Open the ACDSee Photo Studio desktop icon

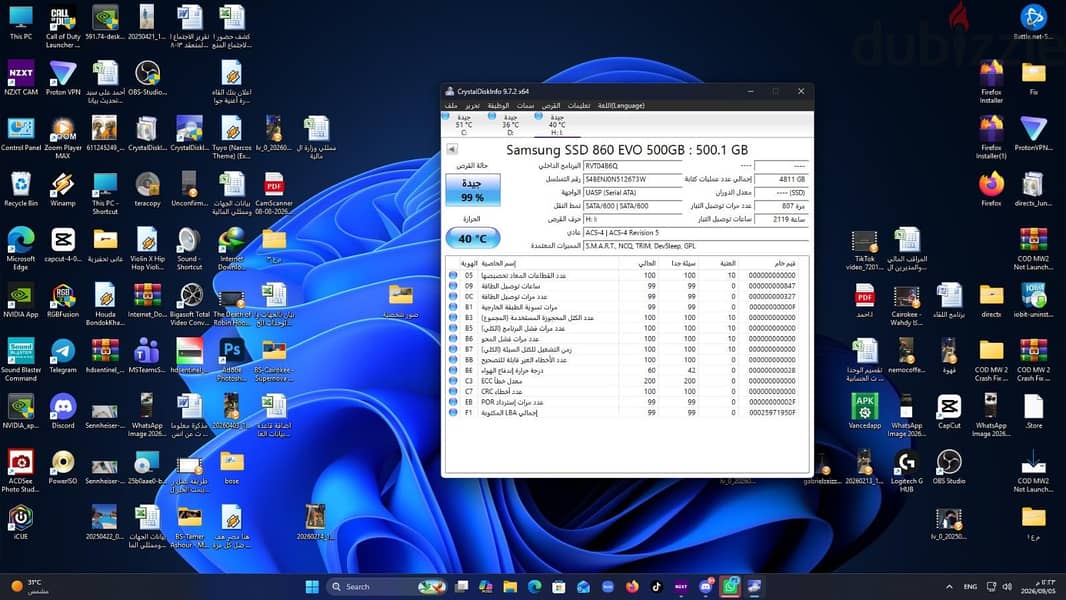(20, 471)
